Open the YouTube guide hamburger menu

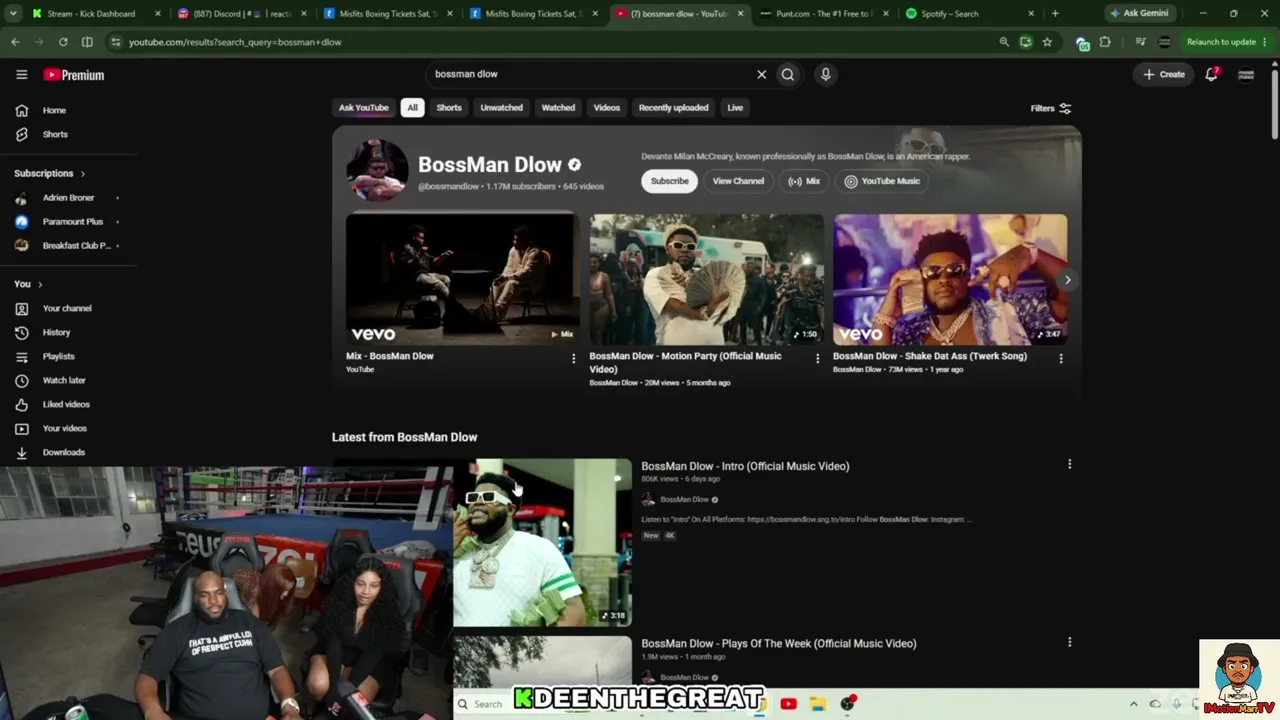coord(21,74)
